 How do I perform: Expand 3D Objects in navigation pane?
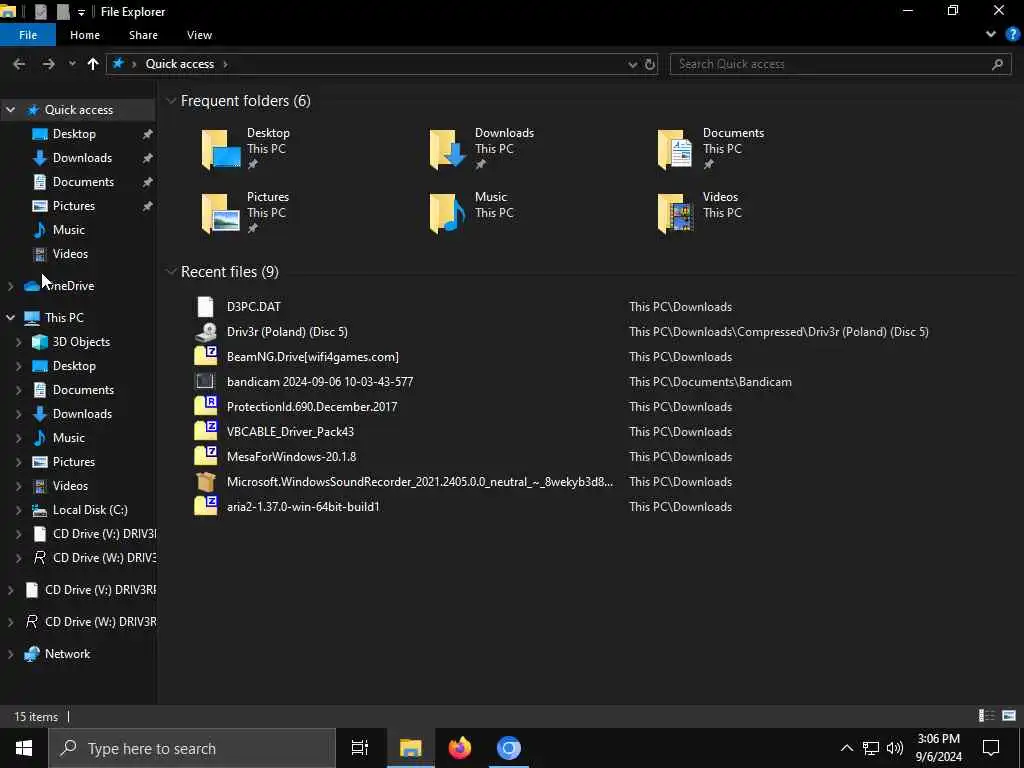coord(19,342)
